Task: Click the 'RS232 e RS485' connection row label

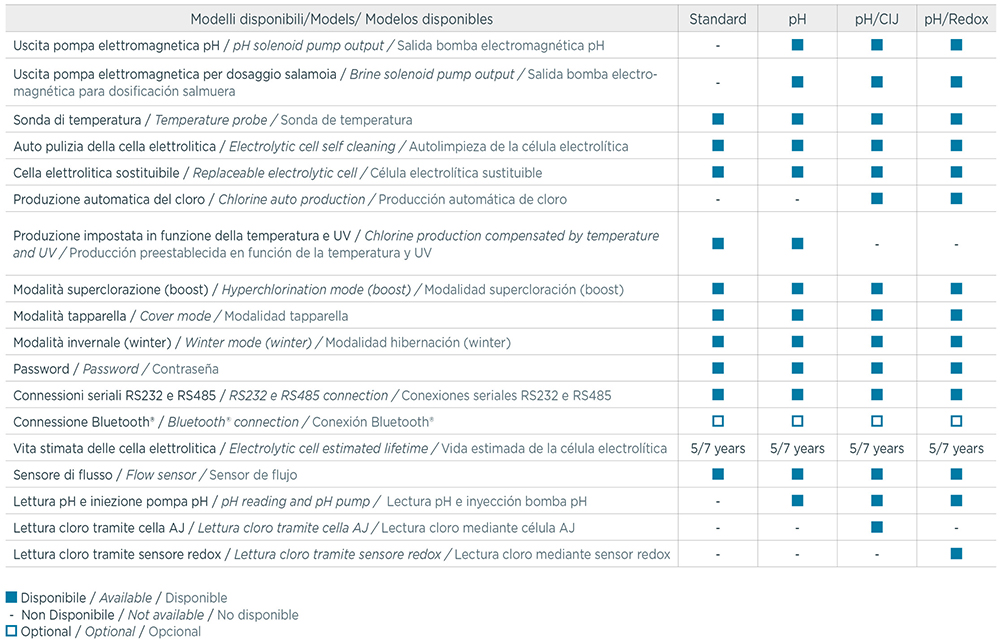Action: [311, 395]
